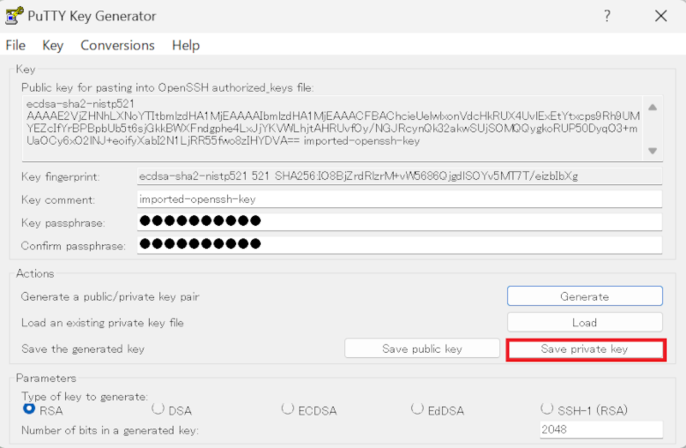
Task: Close the PuTTY Key Generator window
Action: (660, 16)
